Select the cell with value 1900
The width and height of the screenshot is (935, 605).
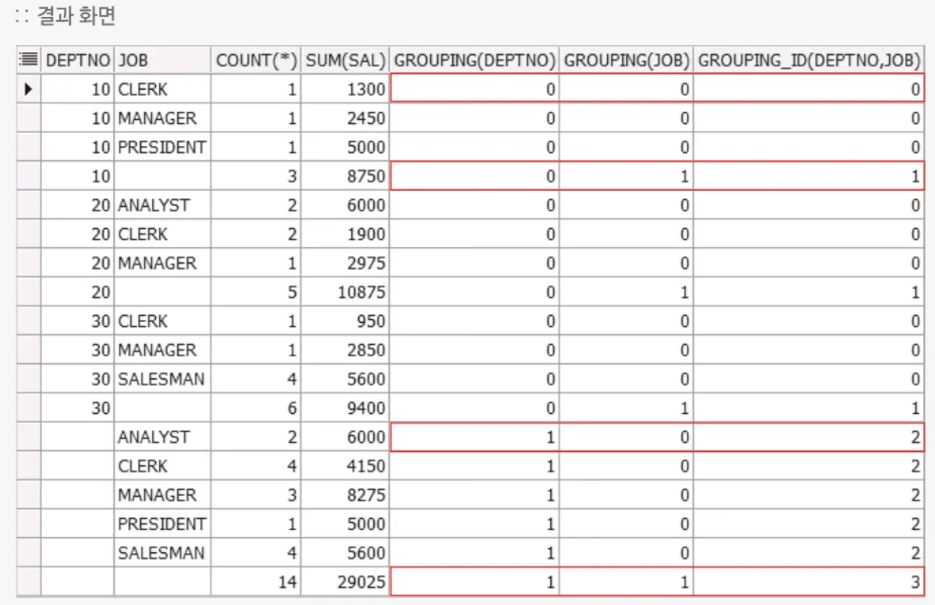pos(345,234)
